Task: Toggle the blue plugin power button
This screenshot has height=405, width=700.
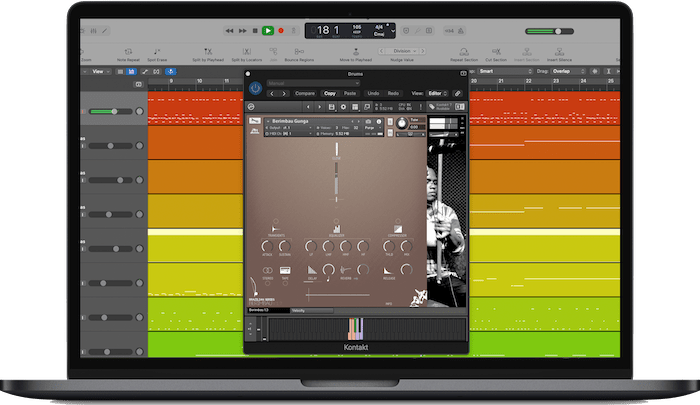Action: click(256, 88)
